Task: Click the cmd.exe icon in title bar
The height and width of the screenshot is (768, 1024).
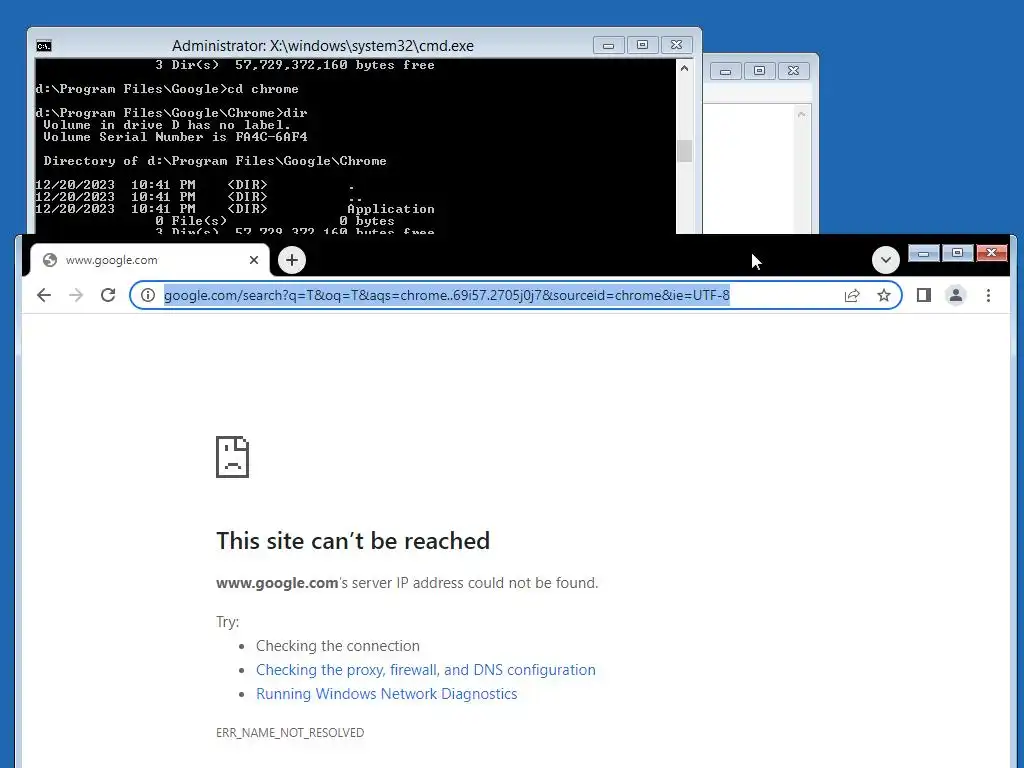Action: tap(44, 46)
